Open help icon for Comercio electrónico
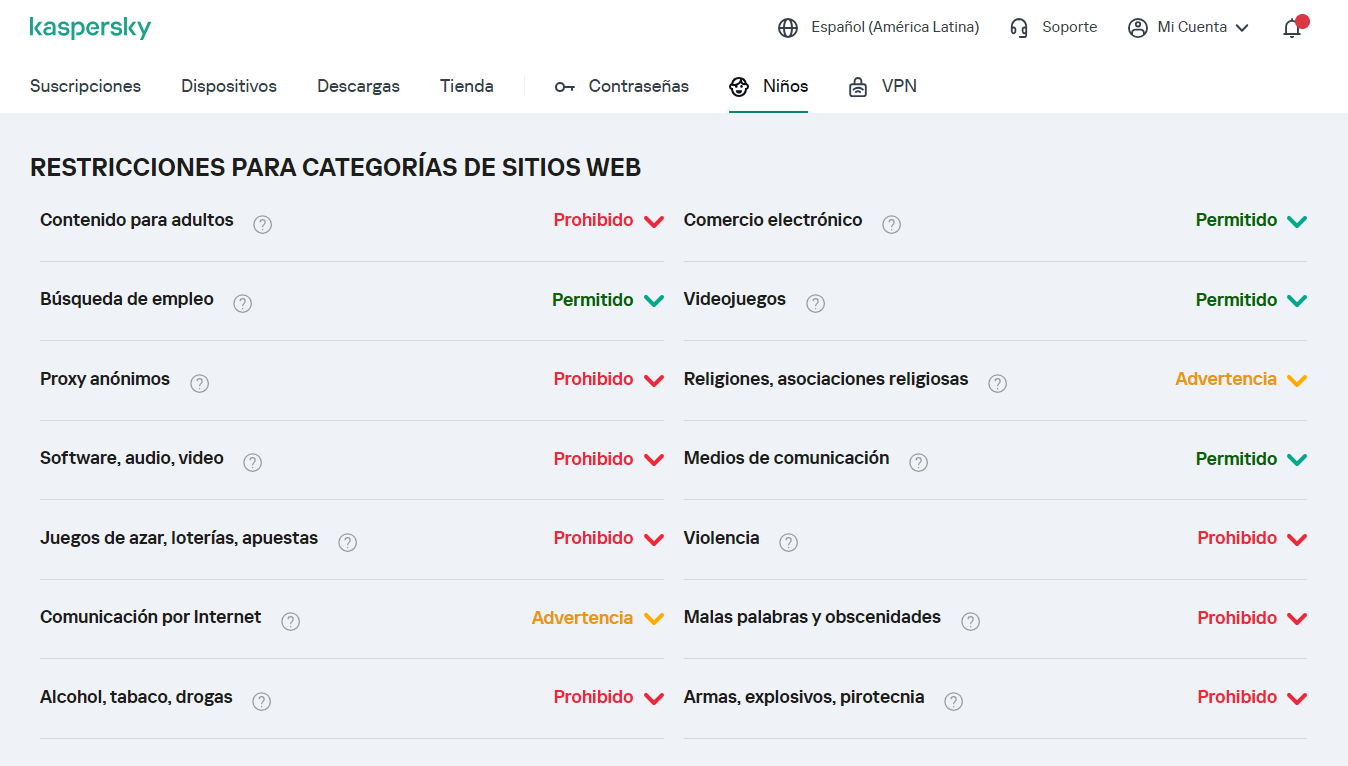Image resolution: width=1348 pixels, height=766 pixels. pyautogui.click(x=891, y=224)
